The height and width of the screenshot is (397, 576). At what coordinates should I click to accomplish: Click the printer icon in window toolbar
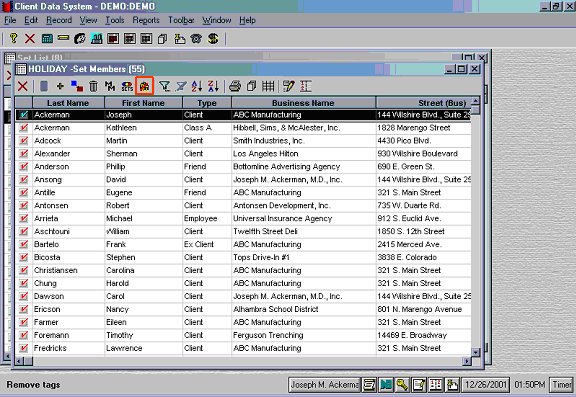click(235, 86)
